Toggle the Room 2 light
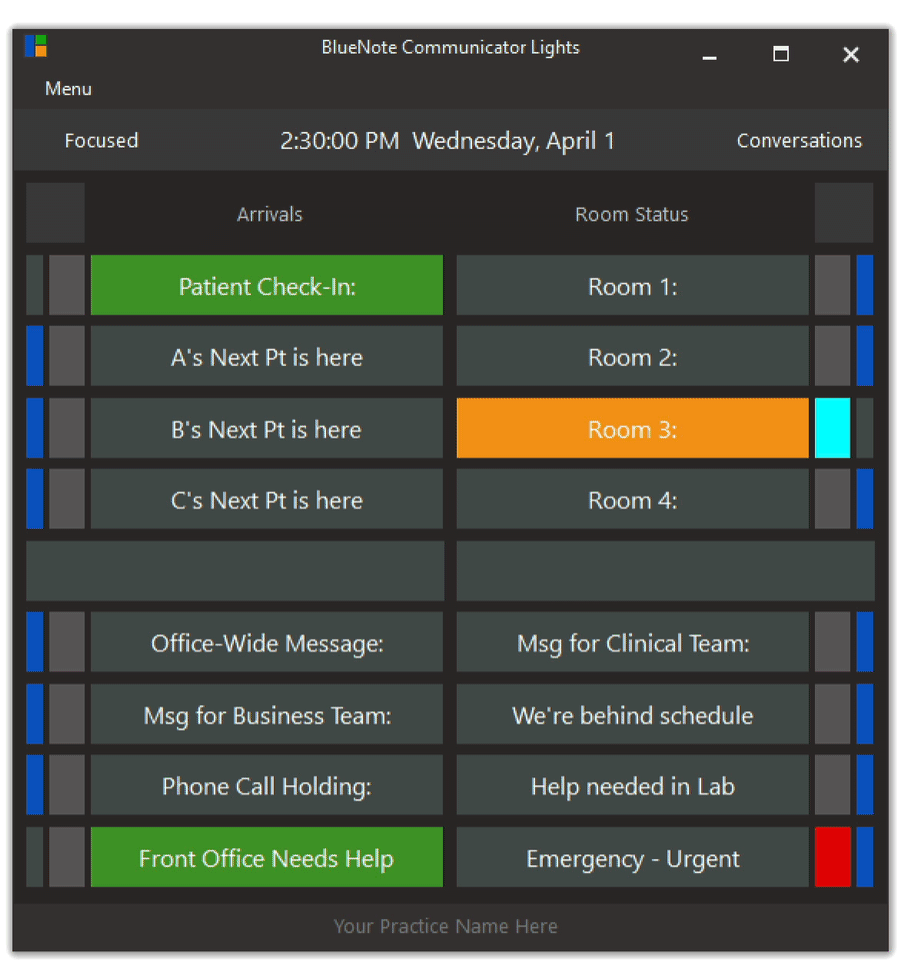This screenshot has height=976, width=900. (632, 356)
